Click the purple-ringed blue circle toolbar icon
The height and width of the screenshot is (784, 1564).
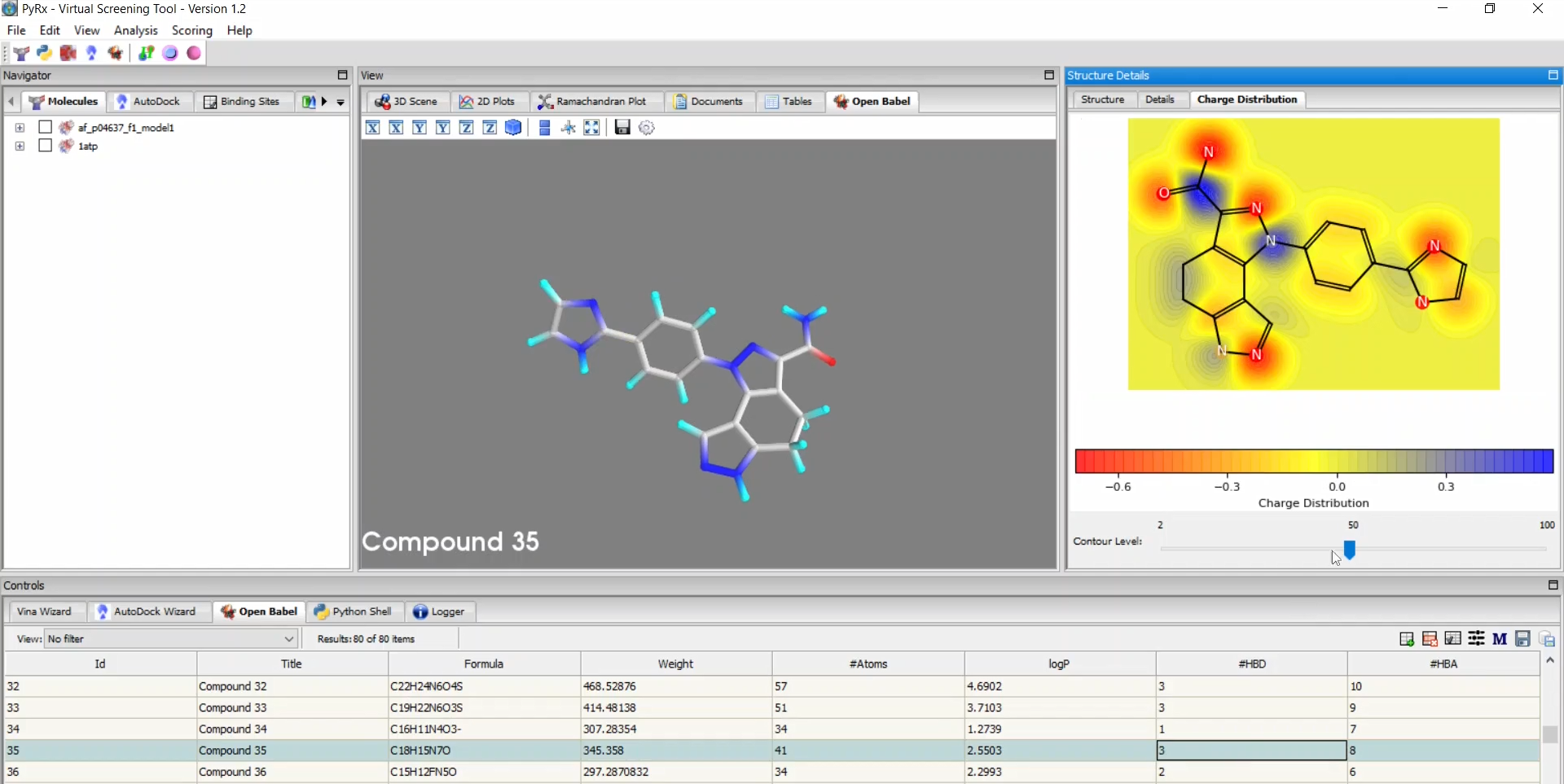coord(170,53)
